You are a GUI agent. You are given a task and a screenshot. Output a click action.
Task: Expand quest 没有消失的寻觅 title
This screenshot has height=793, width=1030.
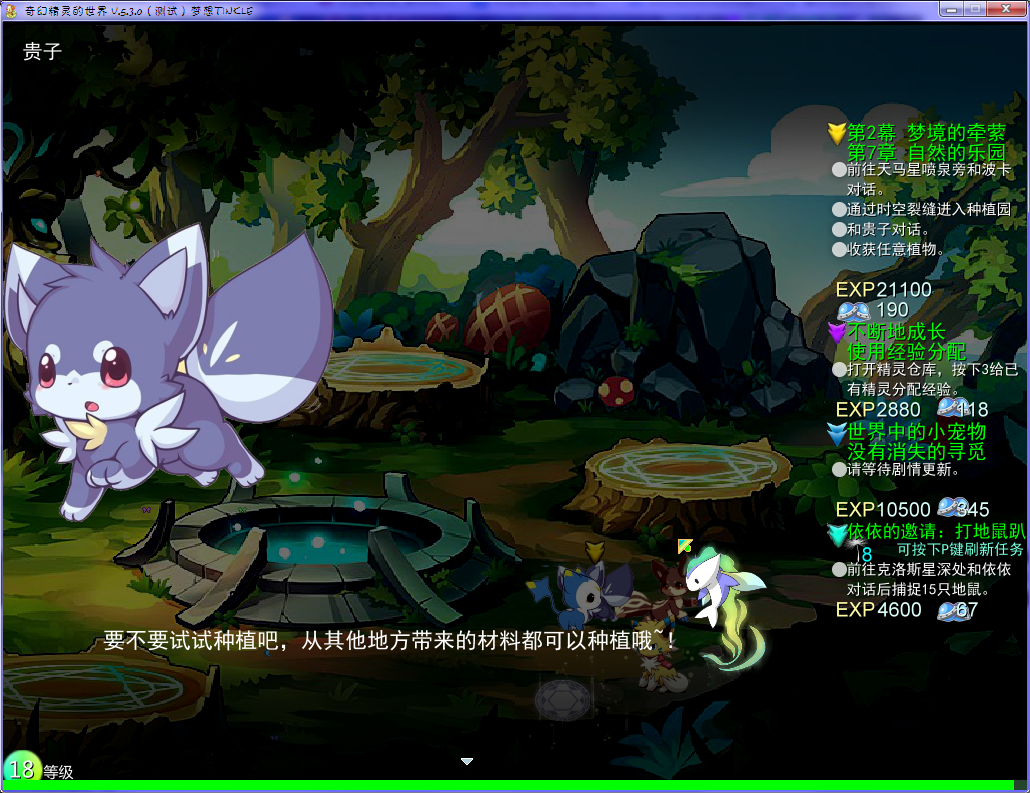click(x=916, y=452)
